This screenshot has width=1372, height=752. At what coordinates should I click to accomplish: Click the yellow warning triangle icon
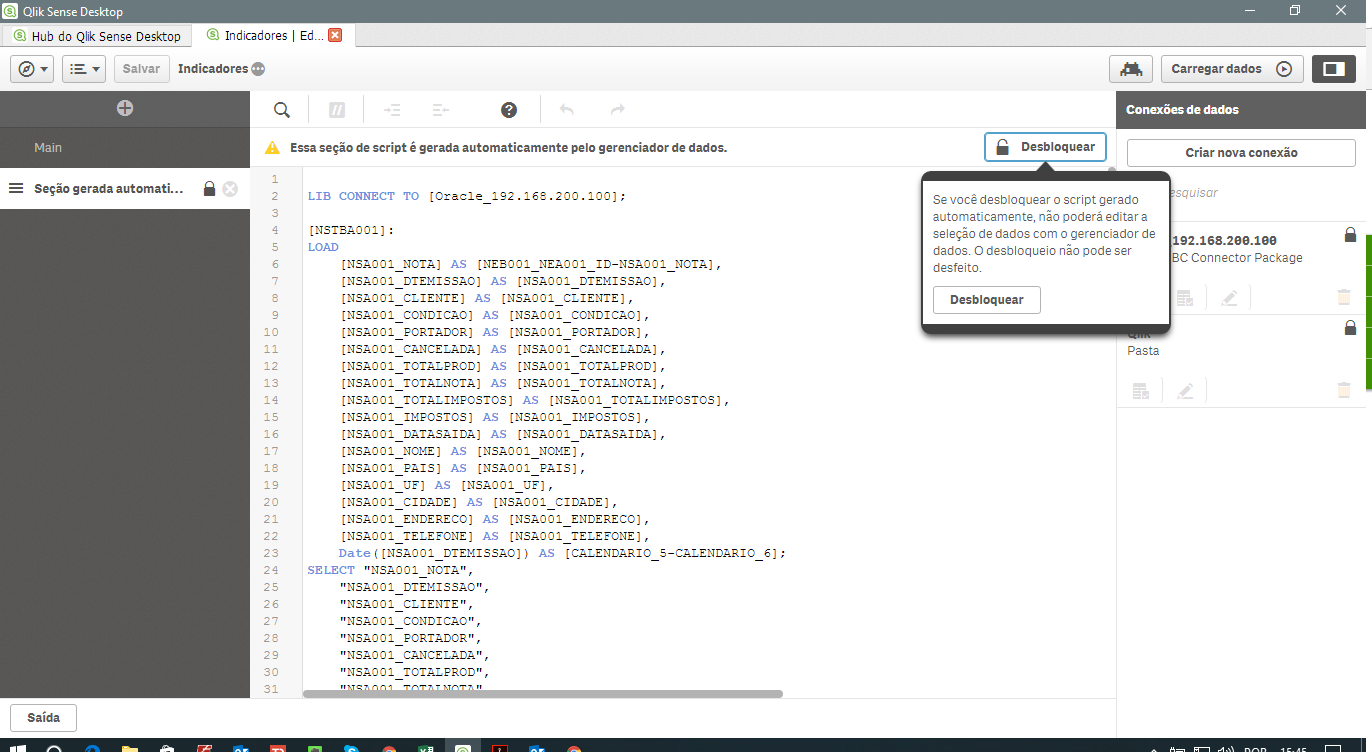272,147
